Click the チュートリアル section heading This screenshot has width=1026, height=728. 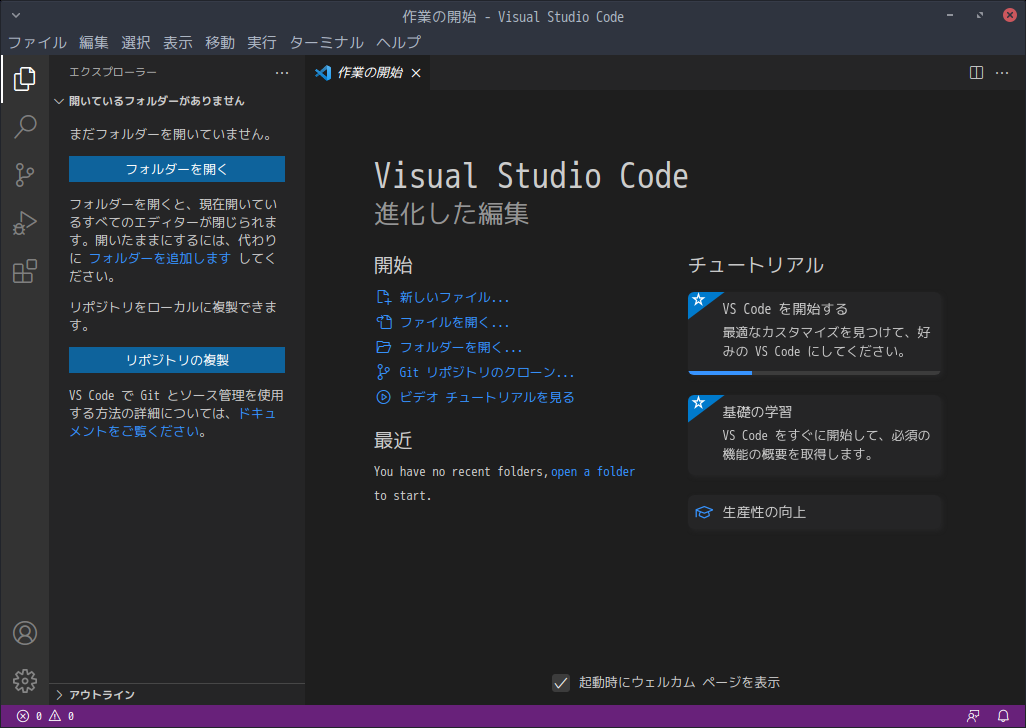point(756,265)
